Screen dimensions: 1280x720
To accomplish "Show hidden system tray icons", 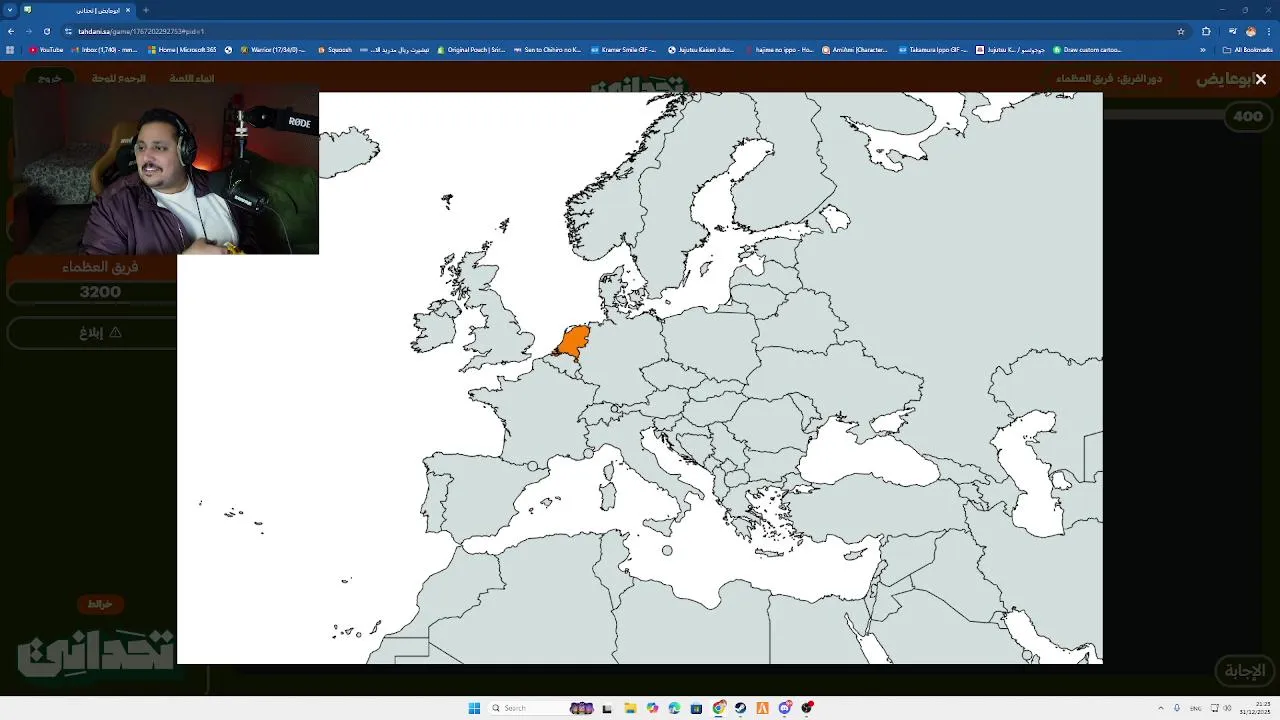I will (x=1160, y=708).
